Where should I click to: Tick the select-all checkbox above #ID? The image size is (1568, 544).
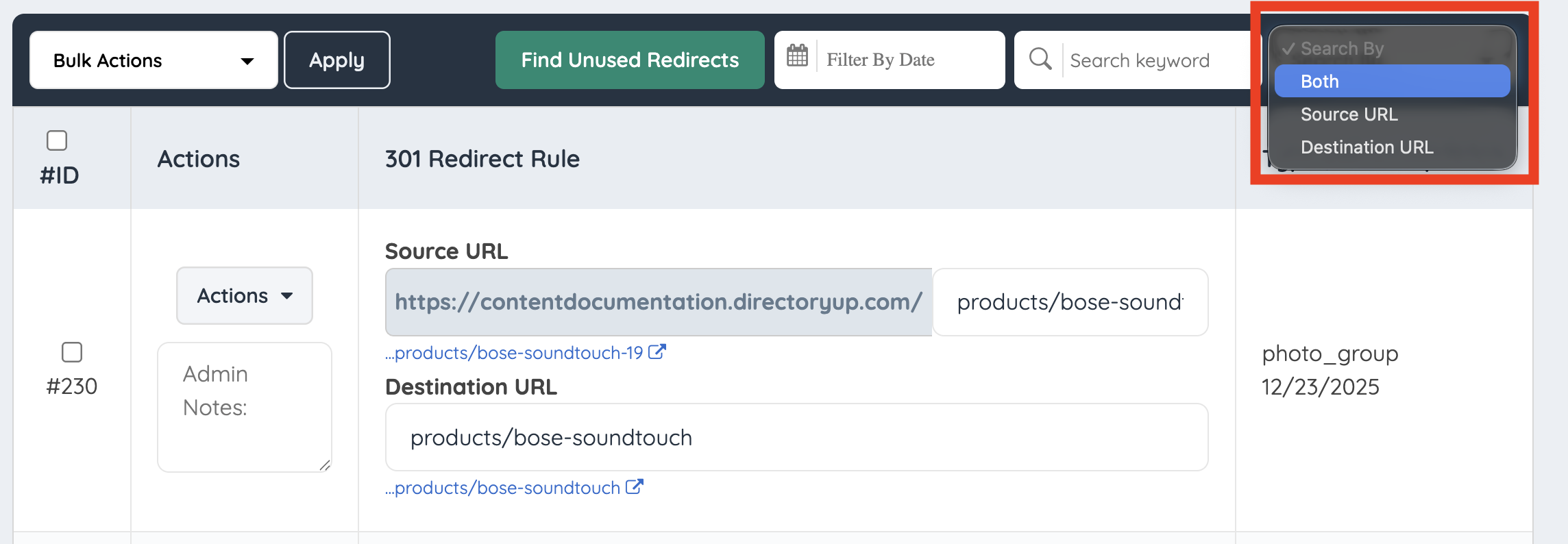tap(57, 140)
